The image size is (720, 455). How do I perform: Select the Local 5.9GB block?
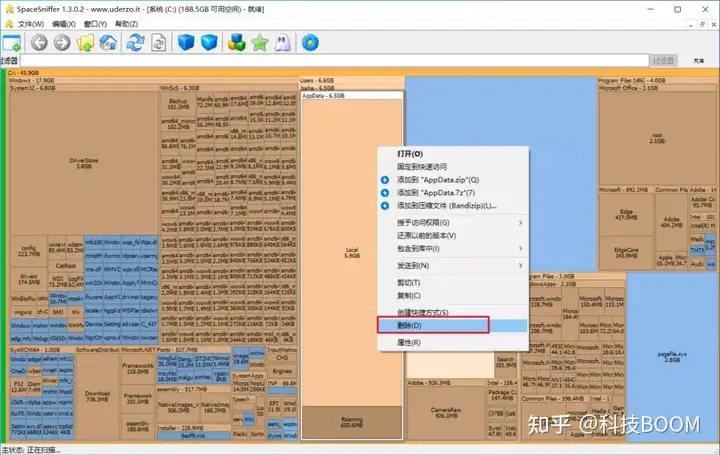point(352,253)
